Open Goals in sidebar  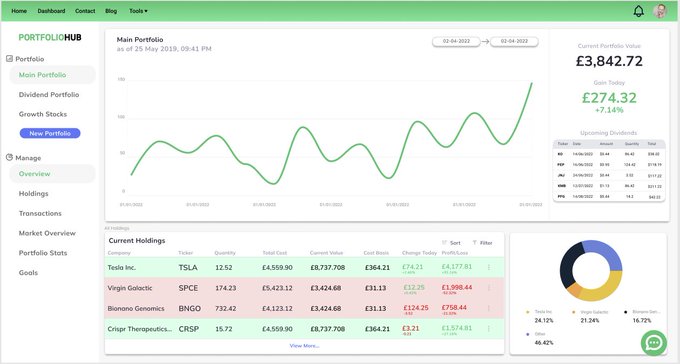(28, 272)
